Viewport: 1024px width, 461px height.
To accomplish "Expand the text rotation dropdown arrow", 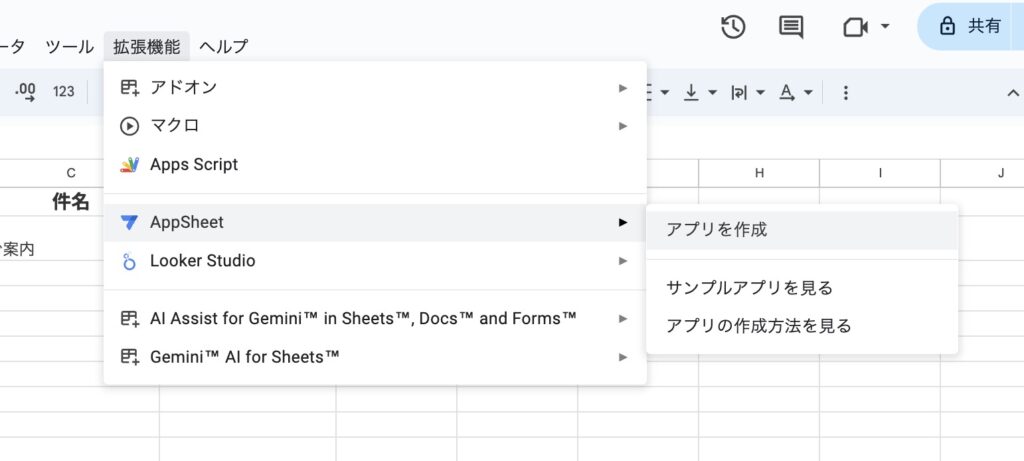I will pos(760,93).
